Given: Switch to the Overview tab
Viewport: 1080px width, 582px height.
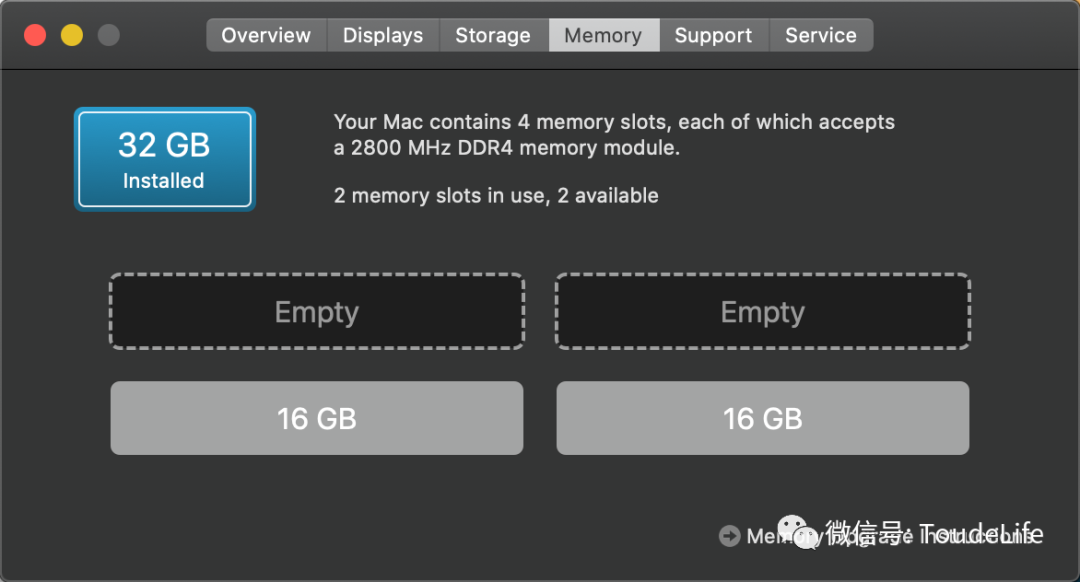Looking at the screenshot, I should pyautogui.click(x=266, y=35).
